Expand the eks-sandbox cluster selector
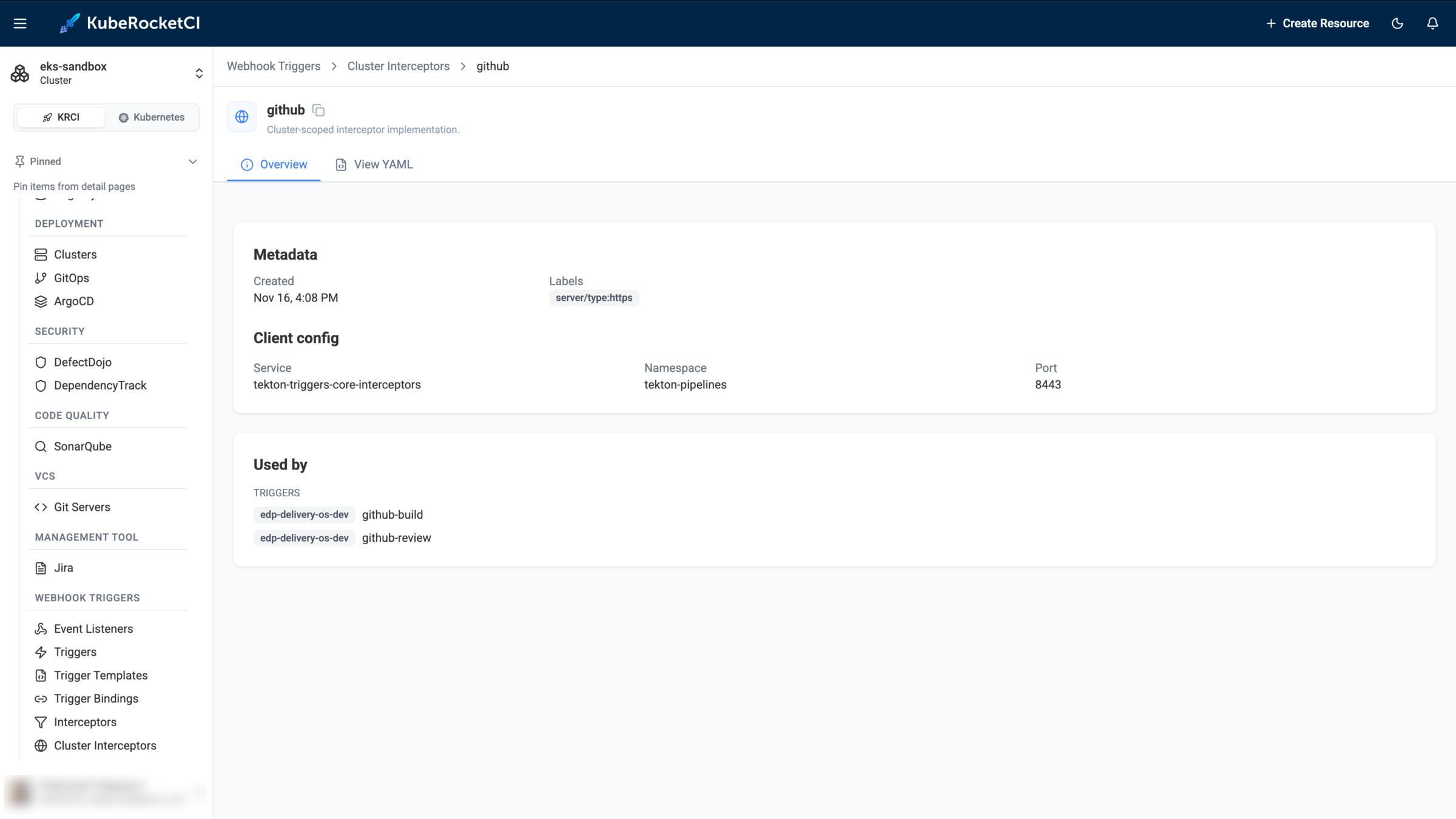 pyautogui.click(x=199, y=73)
